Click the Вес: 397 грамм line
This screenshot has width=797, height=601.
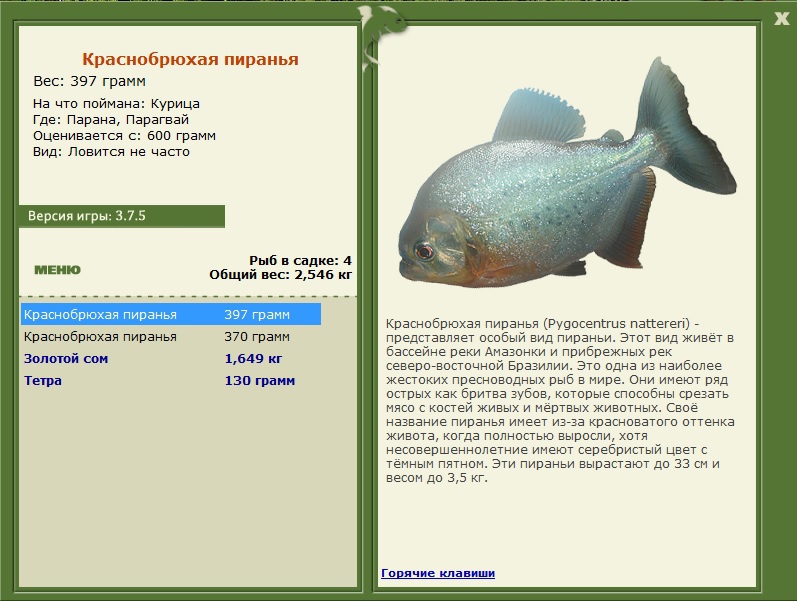(89, 81)
